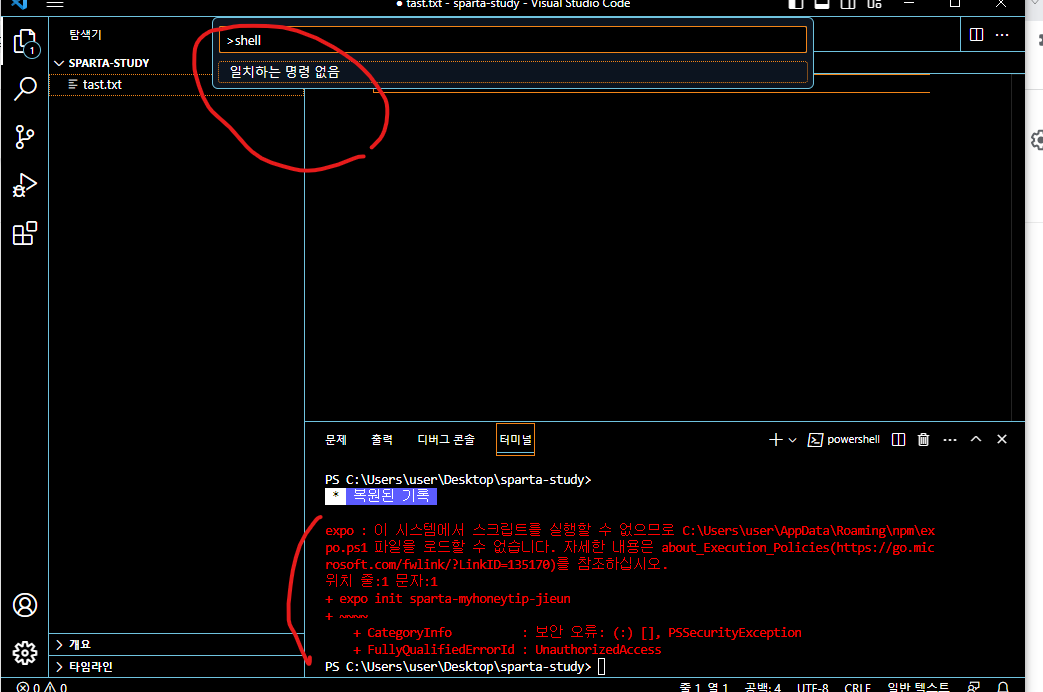Split the terminal panel

tap(899, 440)
